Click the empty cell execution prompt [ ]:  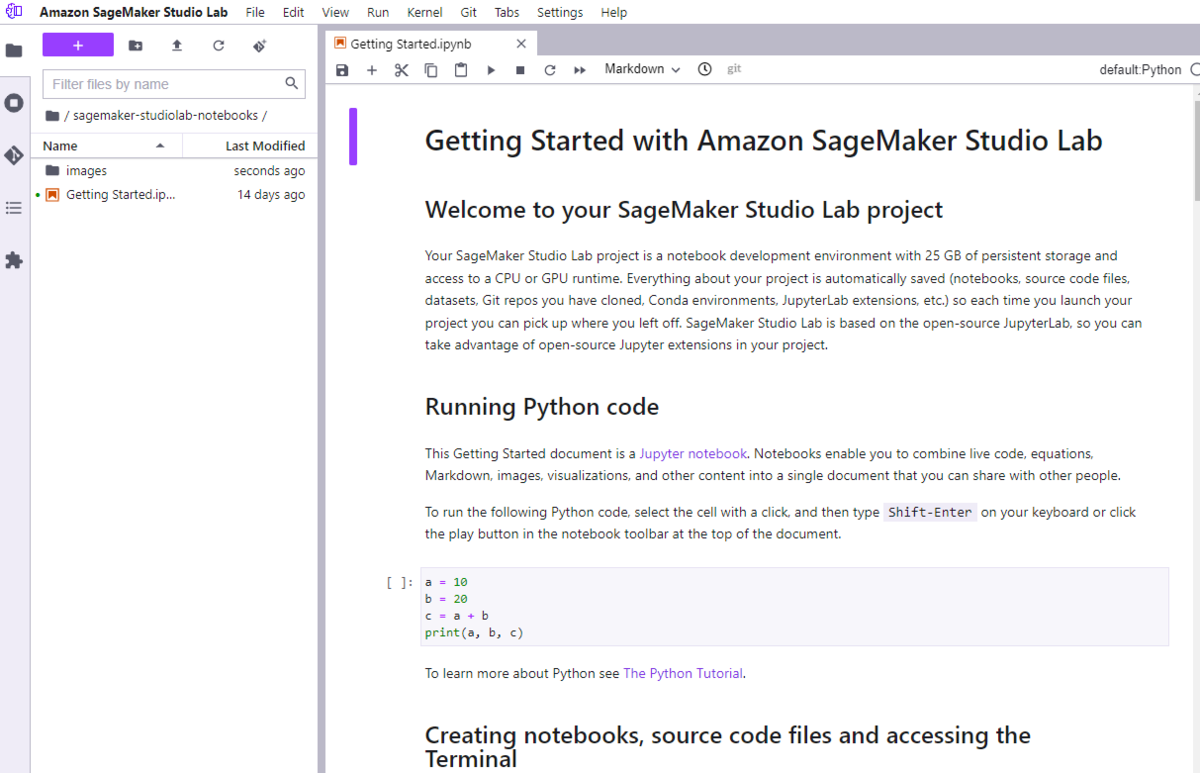(x=399, y=582)
